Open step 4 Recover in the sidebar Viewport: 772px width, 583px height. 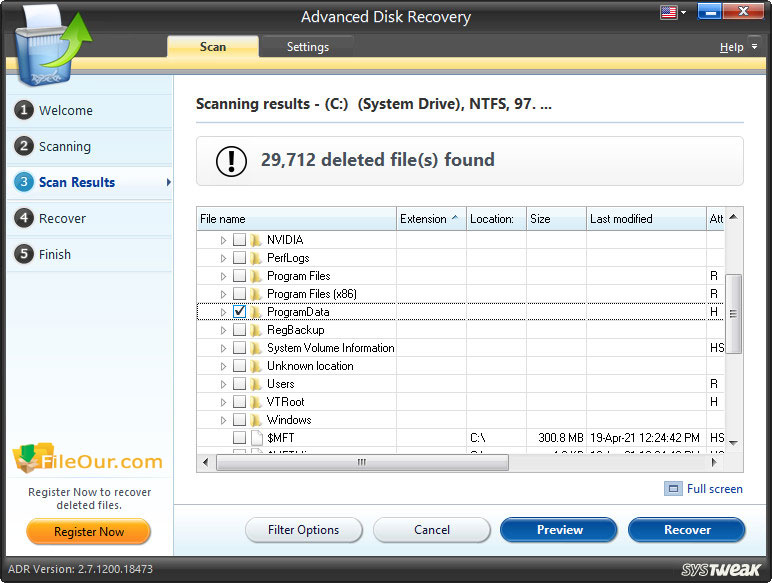pyautogui.click(x=90, y=218)
